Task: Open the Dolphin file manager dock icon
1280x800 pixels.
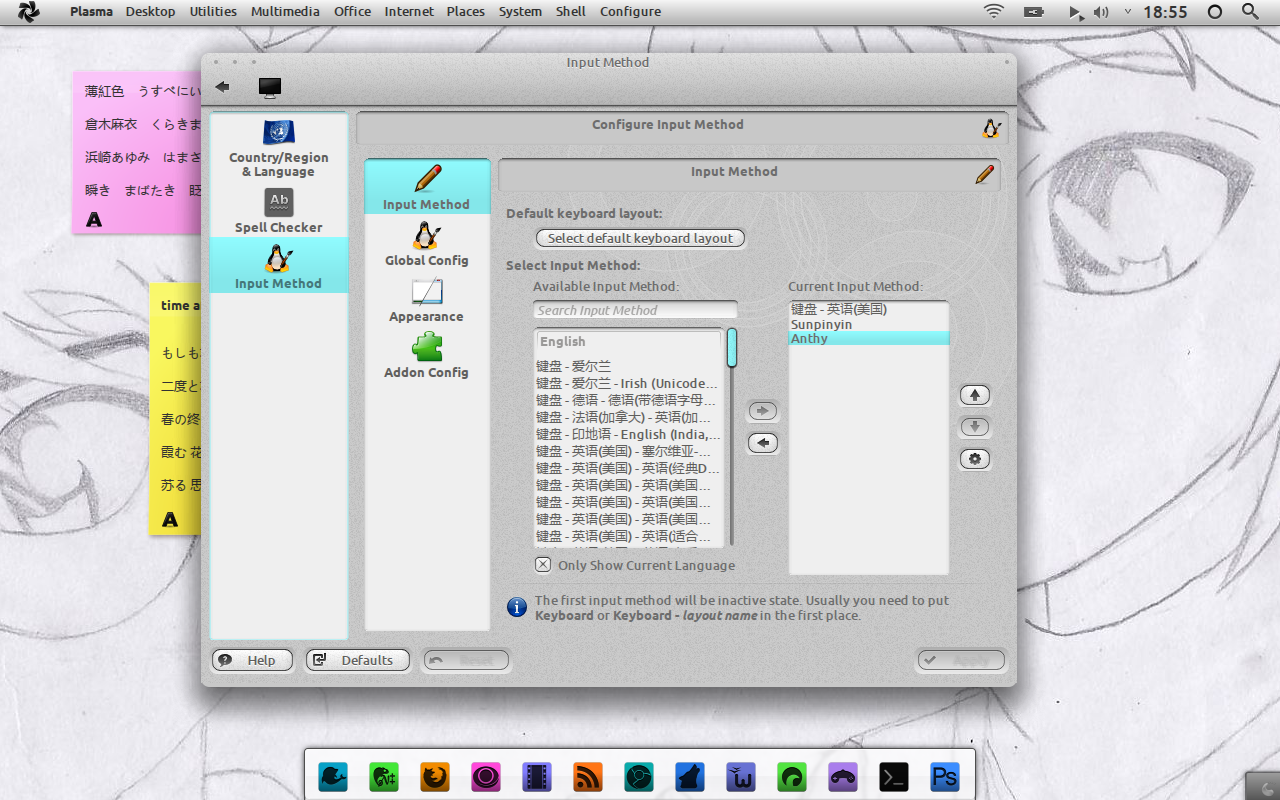Action: pyautogui.click(x=333, y=777)
